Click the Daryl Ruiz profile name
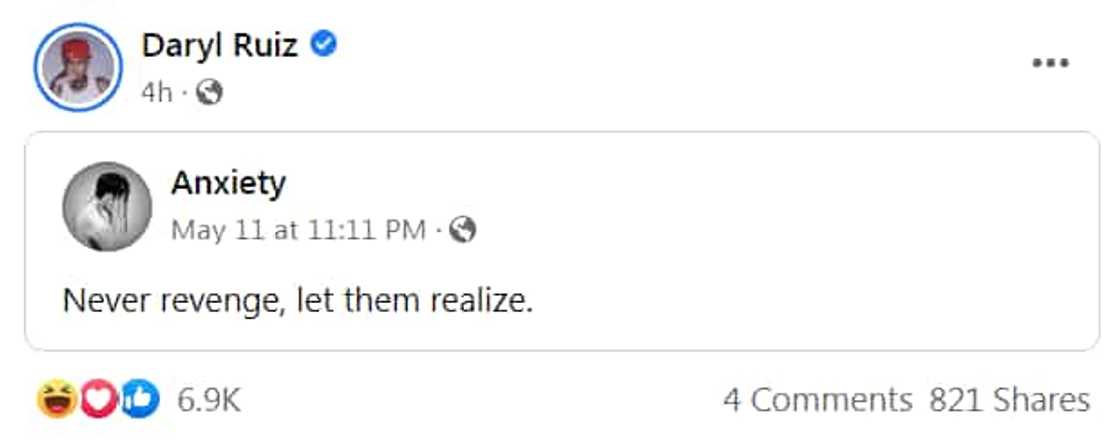This screenshot has width=1120, height=441. click(x=220, y=45)
